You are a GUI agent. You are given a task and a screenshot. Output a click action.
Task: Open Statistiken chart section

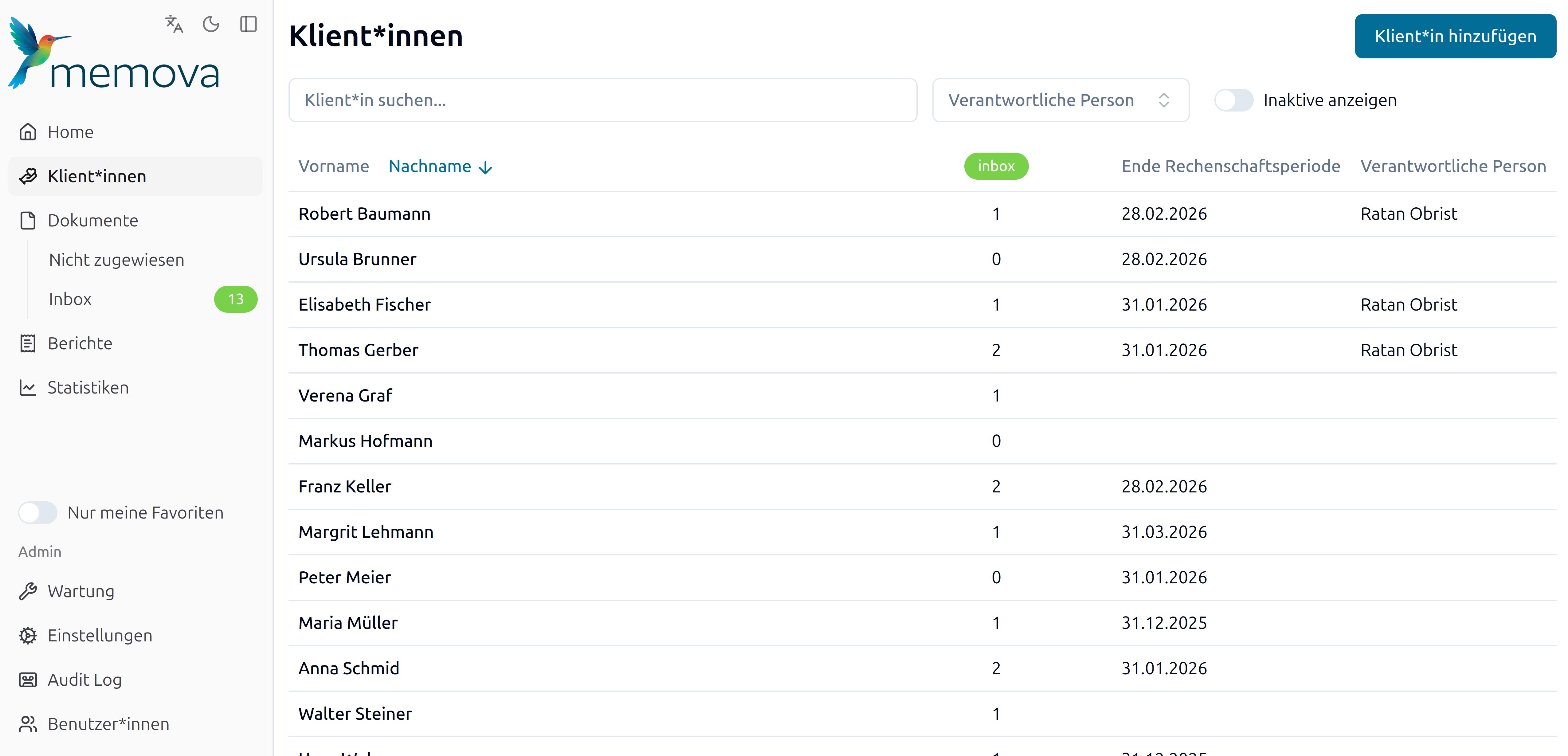point(88,388)
